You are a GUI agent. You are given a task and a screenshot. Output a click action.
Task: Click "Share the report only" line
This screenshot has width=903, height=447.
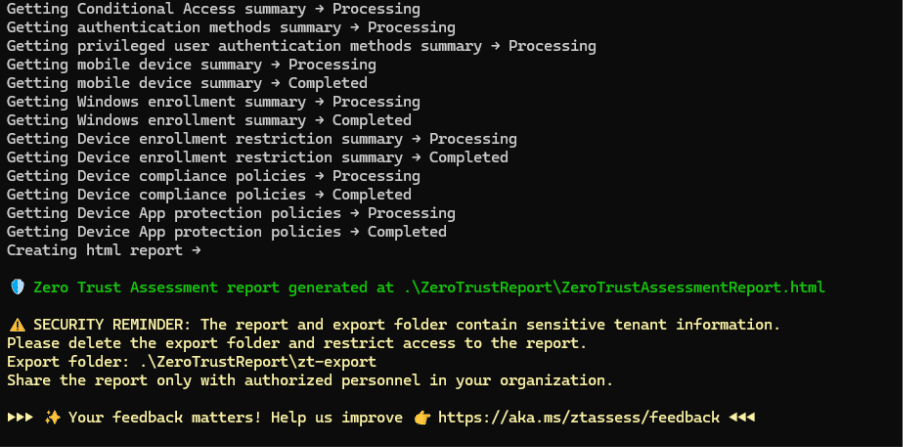point(310,381)
